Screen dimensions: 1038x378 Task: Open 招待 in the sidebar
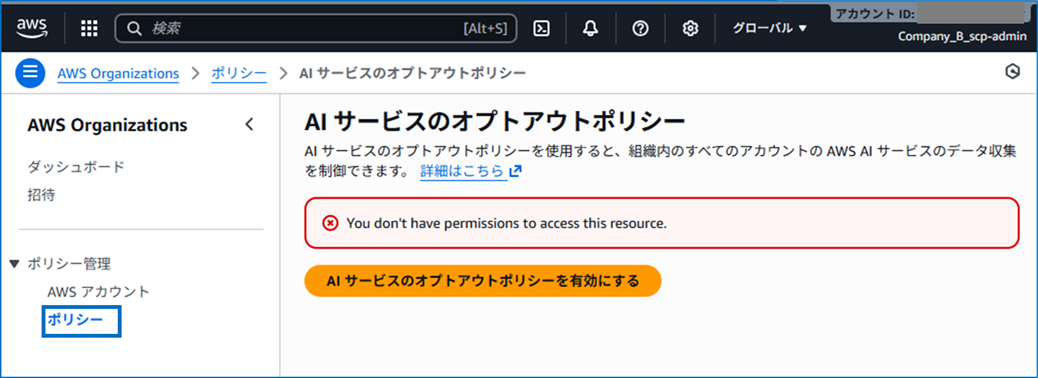41,195
